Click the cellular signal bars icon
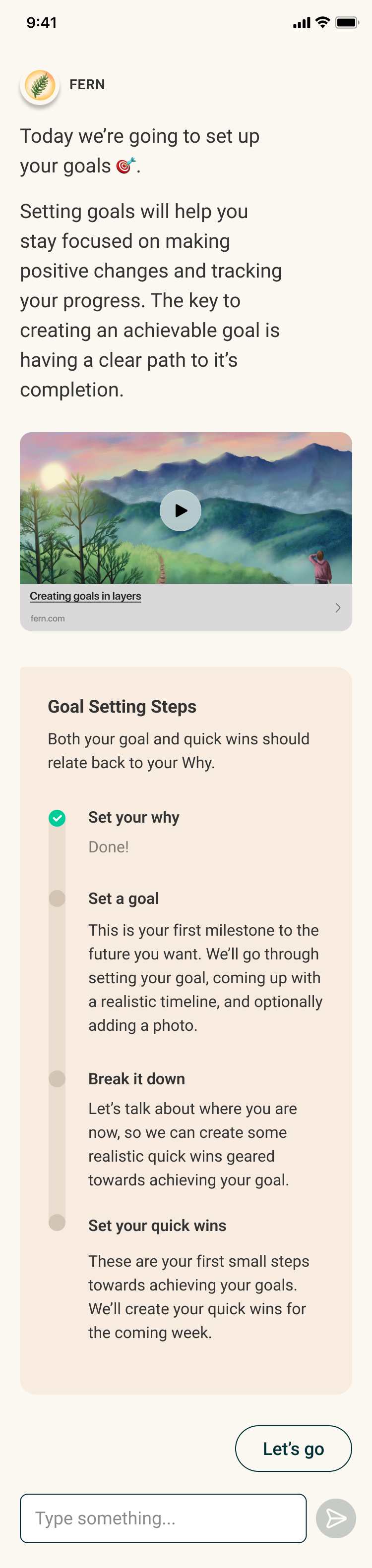The width and height of the screenshot is (372, 1568). pyautogui.click(x=302, y=24)
